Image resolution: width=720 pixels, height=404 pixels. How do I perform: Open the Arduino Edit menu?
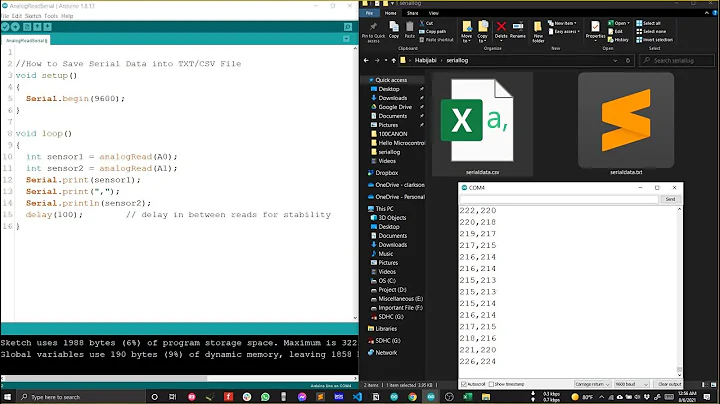pyautogui.click(x=17, y=16)
